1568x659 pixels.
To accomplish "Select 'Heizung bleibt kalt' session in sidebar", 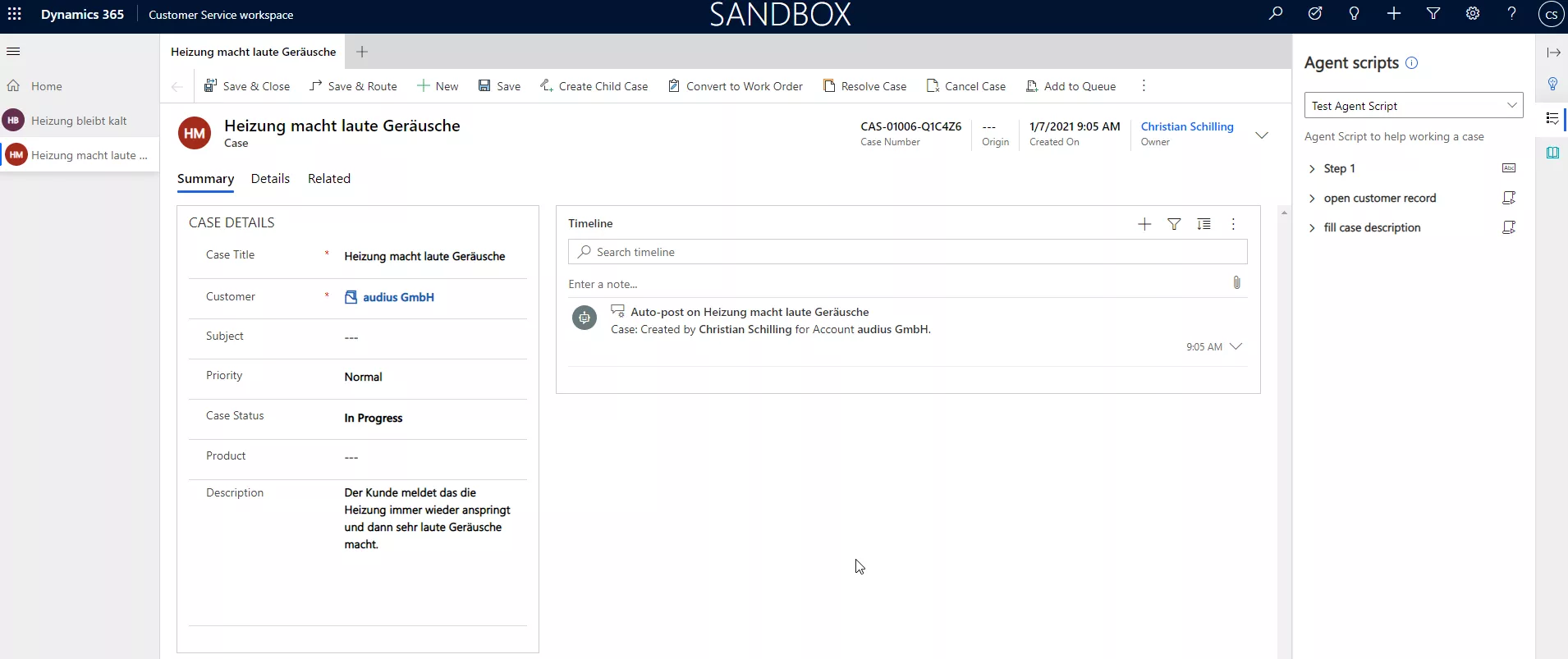I will click(x=79, y=121).
